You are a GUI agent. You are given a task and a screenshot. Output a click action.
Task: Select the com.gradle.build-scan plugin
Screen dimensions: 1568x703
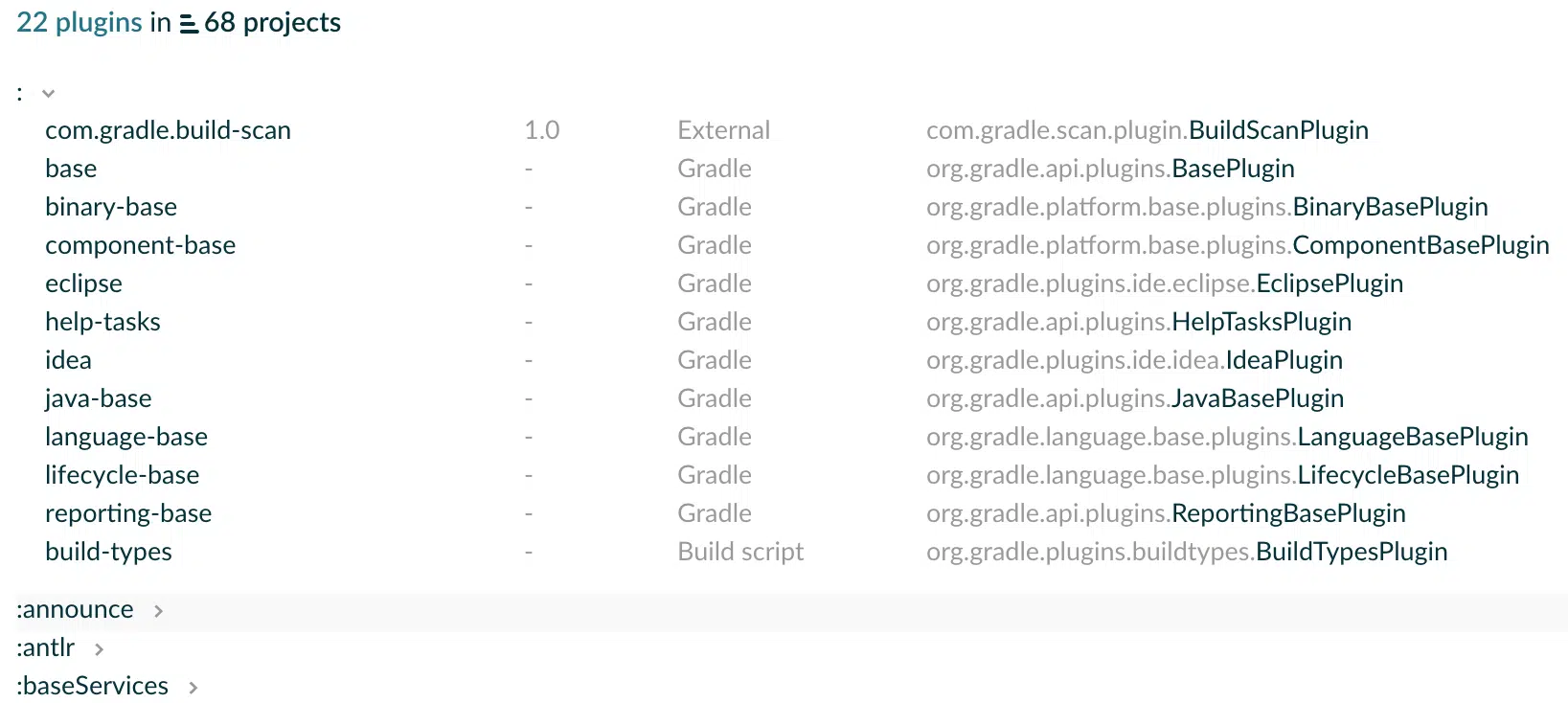coord(168,130)
